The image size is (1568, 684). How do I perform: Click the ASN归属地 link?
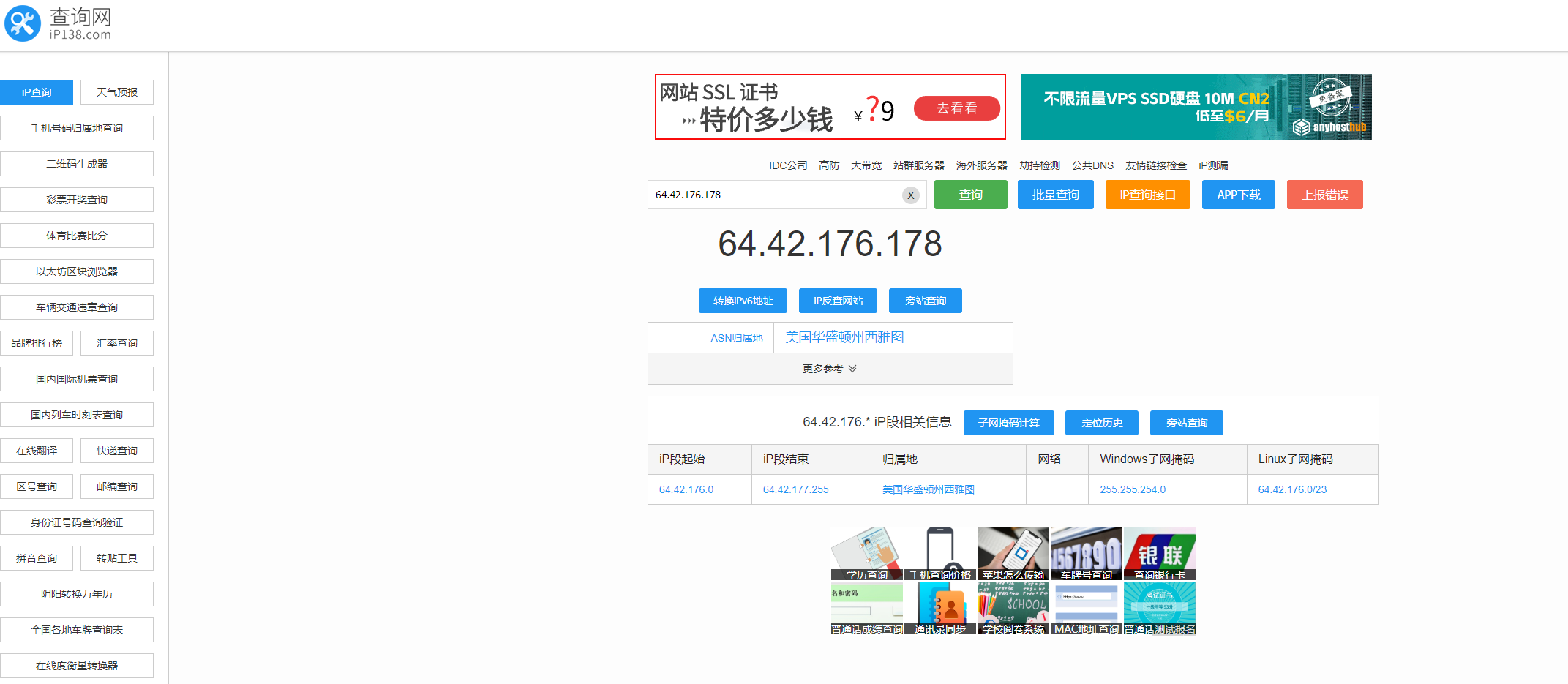737,338
